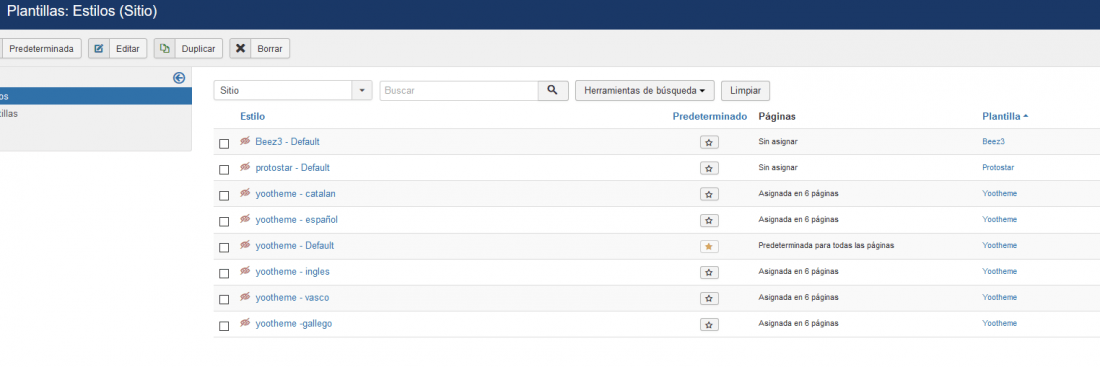The image size is (1100, 367).
Task: Expand Herramientas de búsqueda options
Action: 644,90
